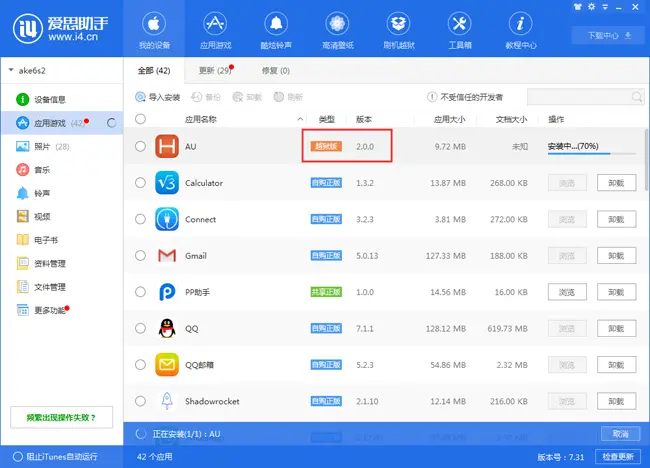
Task: Switch to 修复 (0) tab
Action: tap(276, 71)
